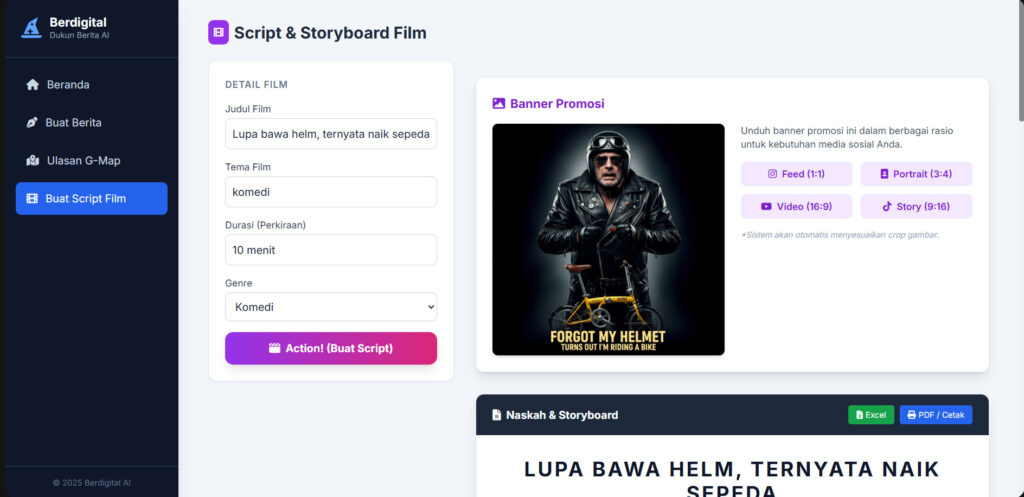Click the promotional banner poster image

608,239
